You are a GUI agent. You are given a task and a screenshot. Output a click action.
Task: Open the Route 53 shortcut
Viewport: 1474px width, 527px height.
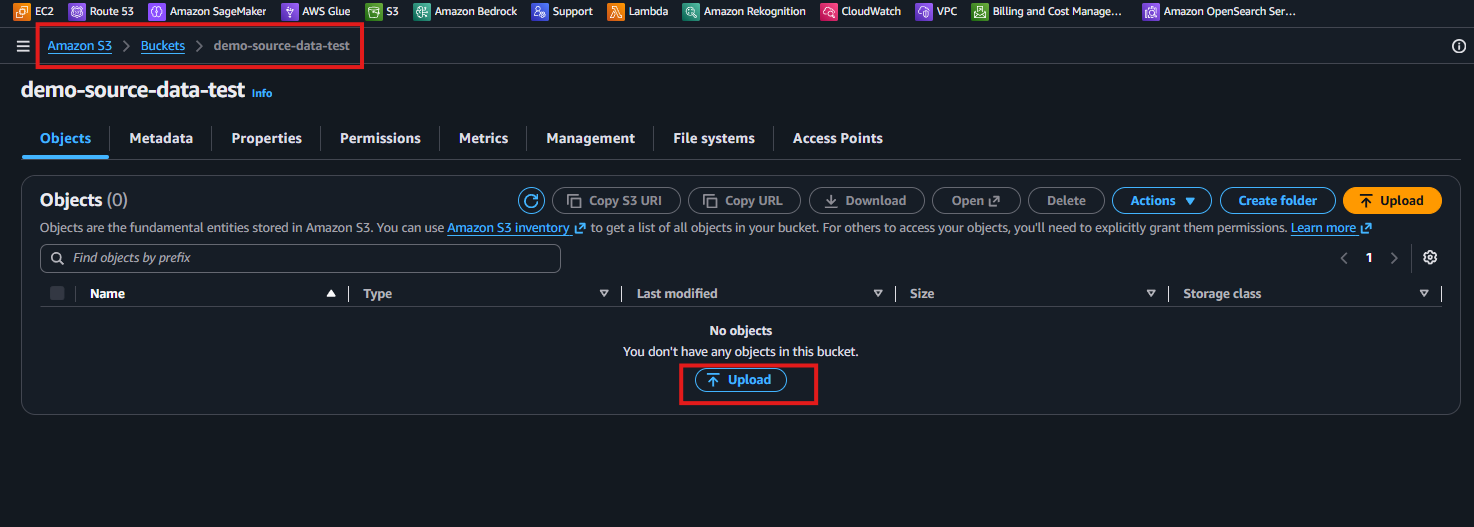tap(101, 12)
